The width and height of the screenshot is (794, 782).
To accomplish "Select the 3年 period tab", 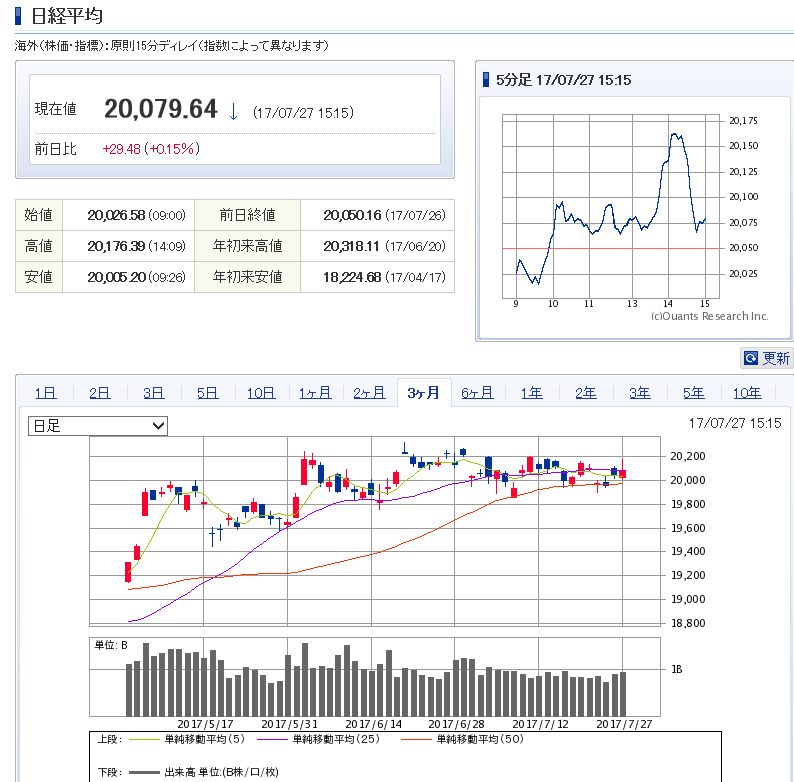I will tap(639, 393).
